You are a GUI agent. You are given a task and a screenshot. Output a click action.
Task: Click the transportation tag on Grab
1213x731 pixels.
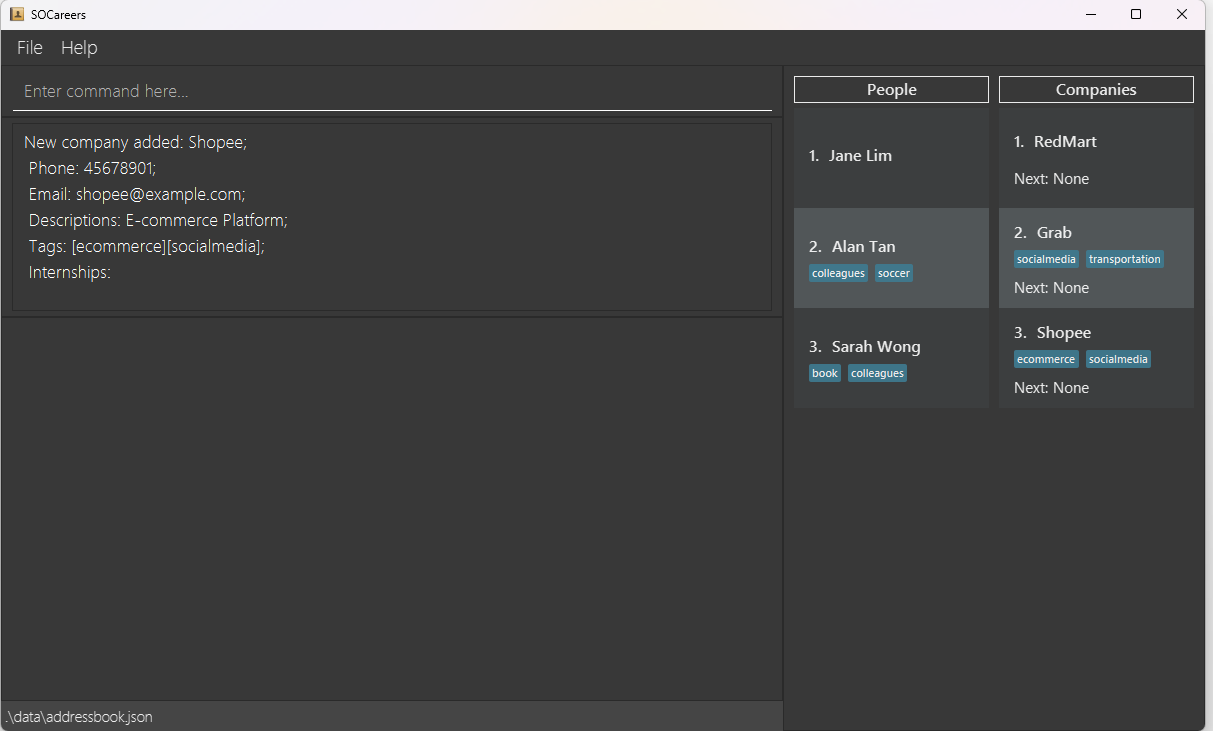tap(1125, 259)
